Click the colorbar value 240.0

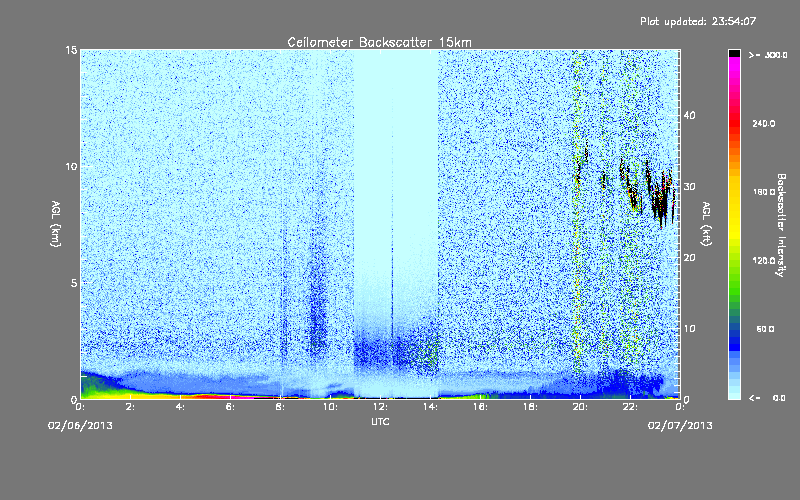pyautogui.click(x=764, y=124)
